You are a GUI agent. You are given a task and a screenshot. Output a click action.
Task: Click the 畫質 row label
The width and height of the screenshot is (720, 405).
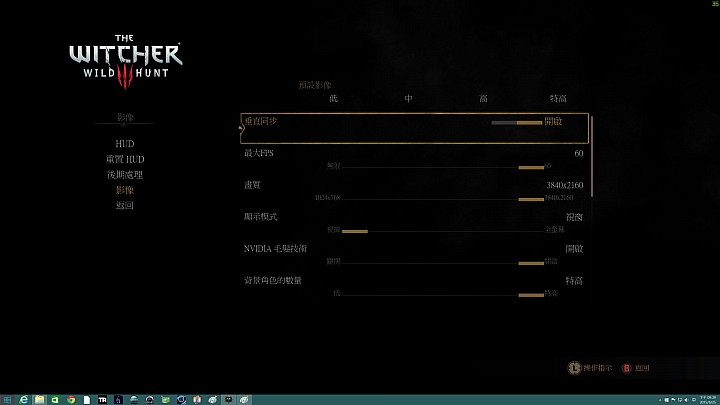pyautogui.click(x=252, y=185)
